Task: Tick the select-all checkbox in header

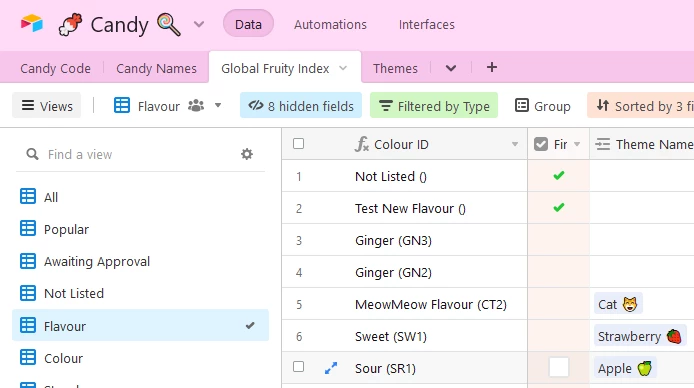Action: tap(298, 144)
